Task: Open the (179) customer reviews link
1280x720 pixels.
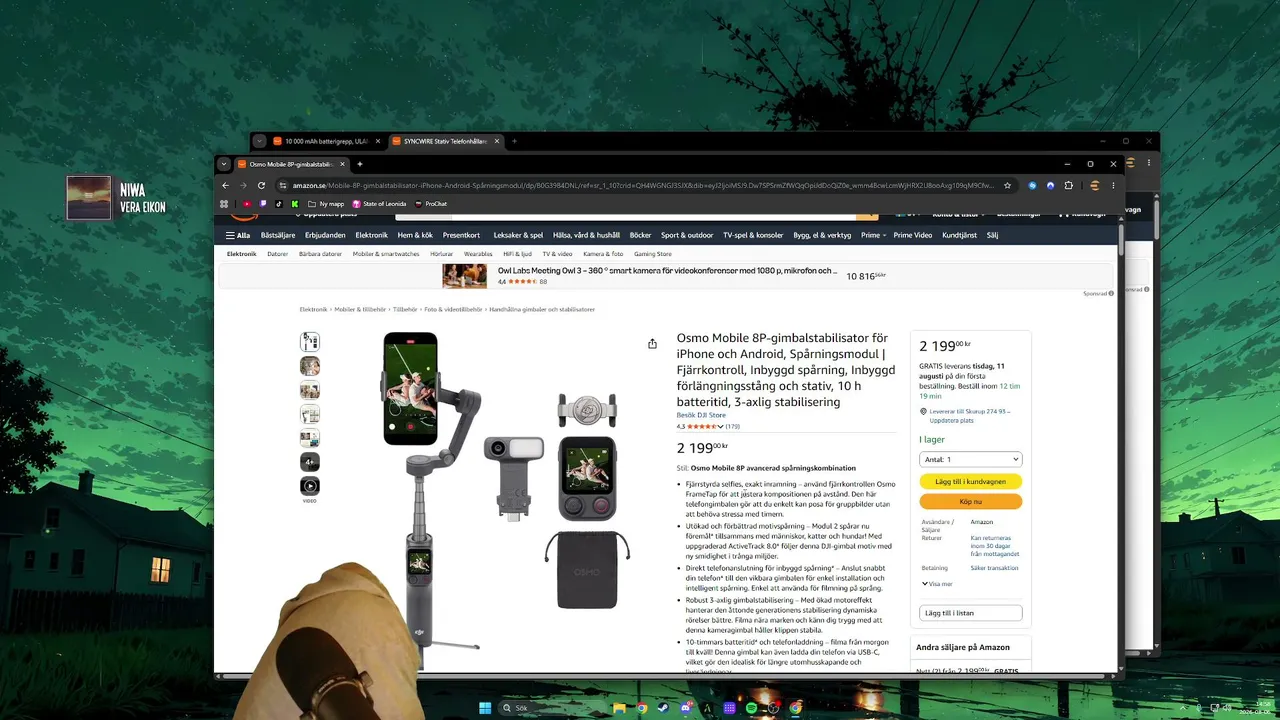Action: tap(732, 426)
